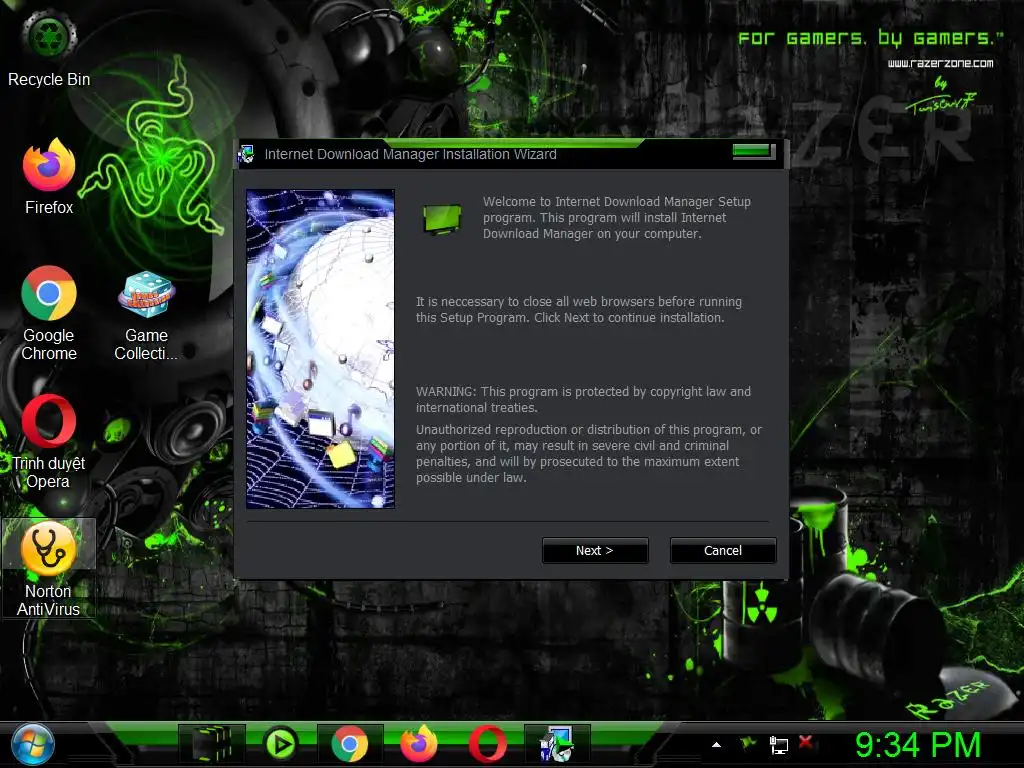Select the Trình duyệt Opera desktop shortcut

(x=49, y=441)
